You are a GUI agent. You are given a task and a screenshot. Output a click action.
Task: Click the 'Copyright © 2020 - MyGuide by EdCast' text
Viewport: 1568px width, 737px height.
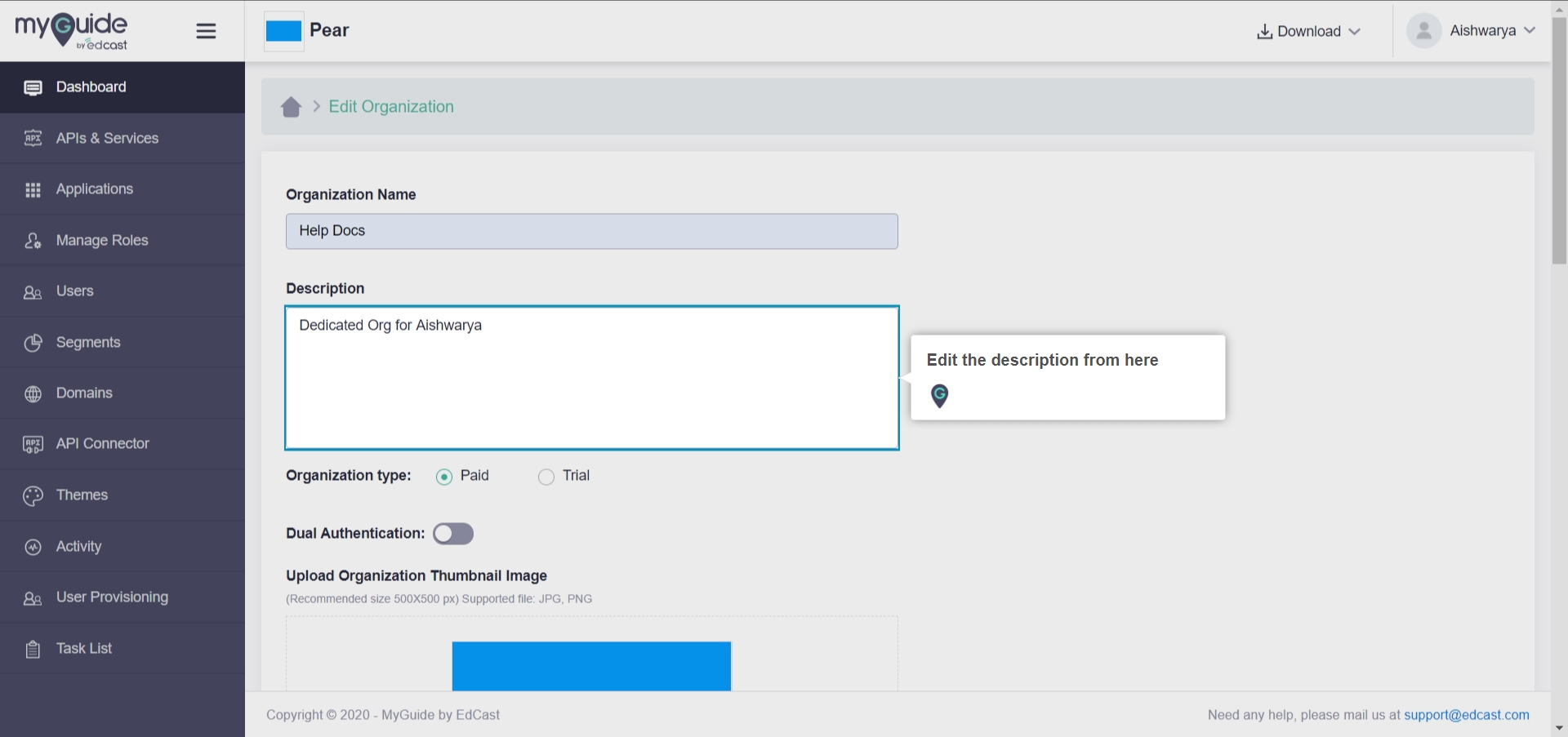[383, 715]
